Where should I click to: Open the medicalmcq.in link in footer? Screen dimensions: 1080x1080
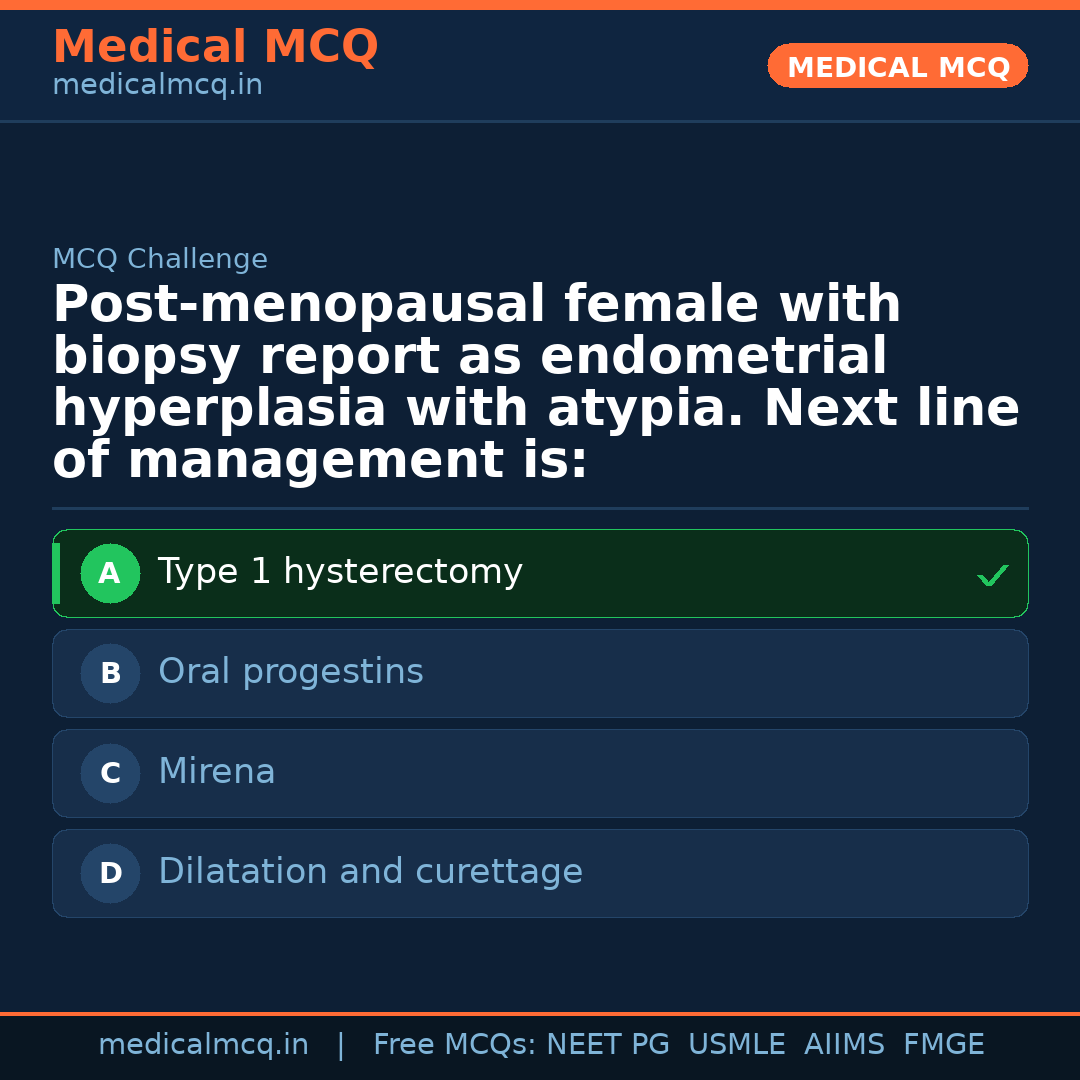[x=203, y=1045]
